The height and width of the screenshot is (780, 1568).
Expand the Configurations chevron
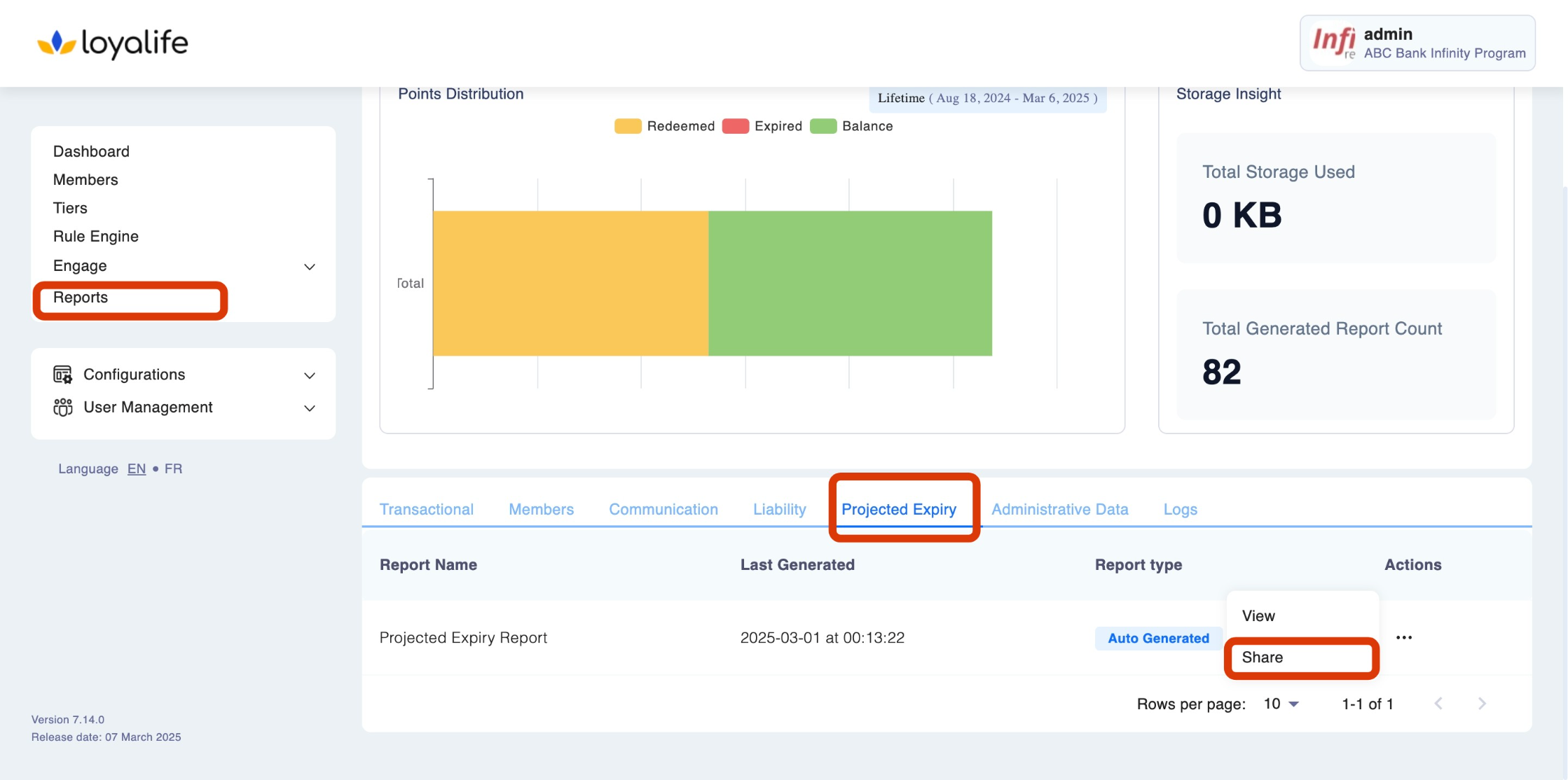309,375
